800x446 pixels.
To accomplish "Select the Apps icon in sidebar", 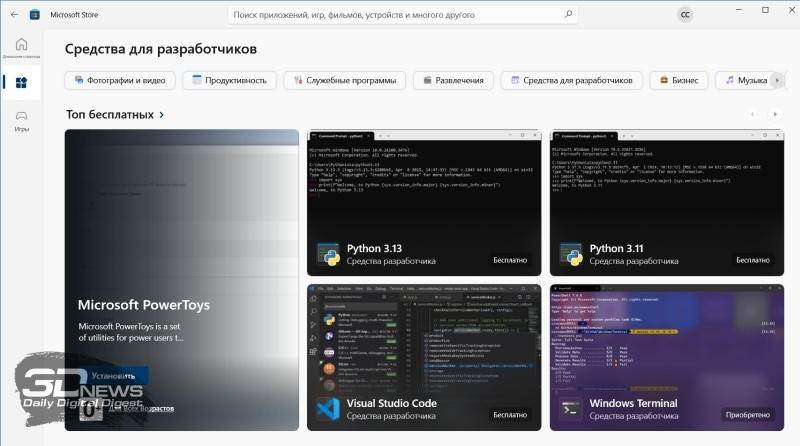I will (21, 83).
